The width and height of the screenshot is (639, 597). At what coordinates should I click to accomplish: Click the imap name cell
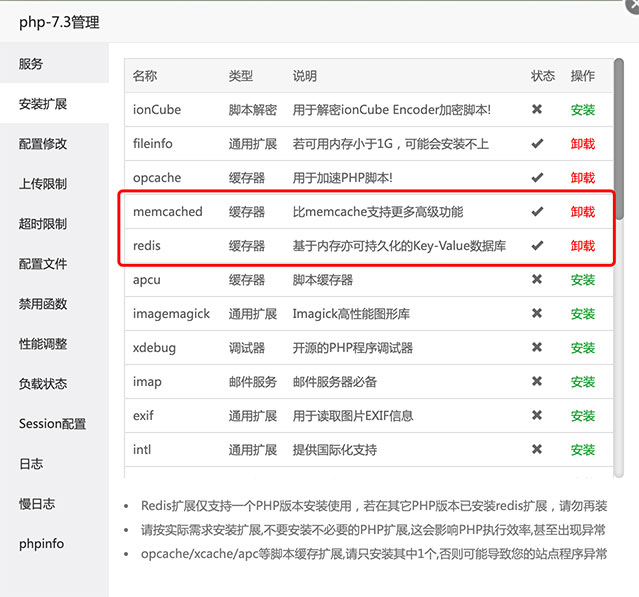tap(147, 382)
